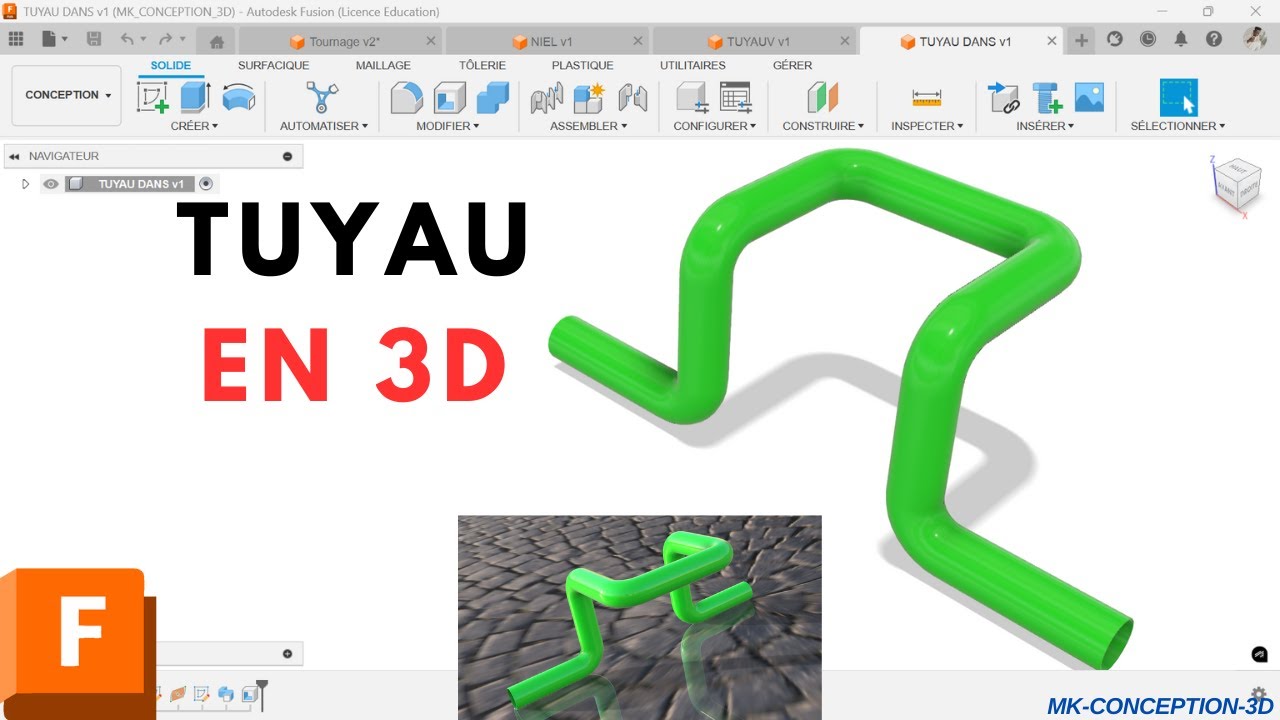Image resolution: width=1280 pixels, height=720 pixels.
Task: Open the user profile avatar
Action: [x=1255, y=39]
